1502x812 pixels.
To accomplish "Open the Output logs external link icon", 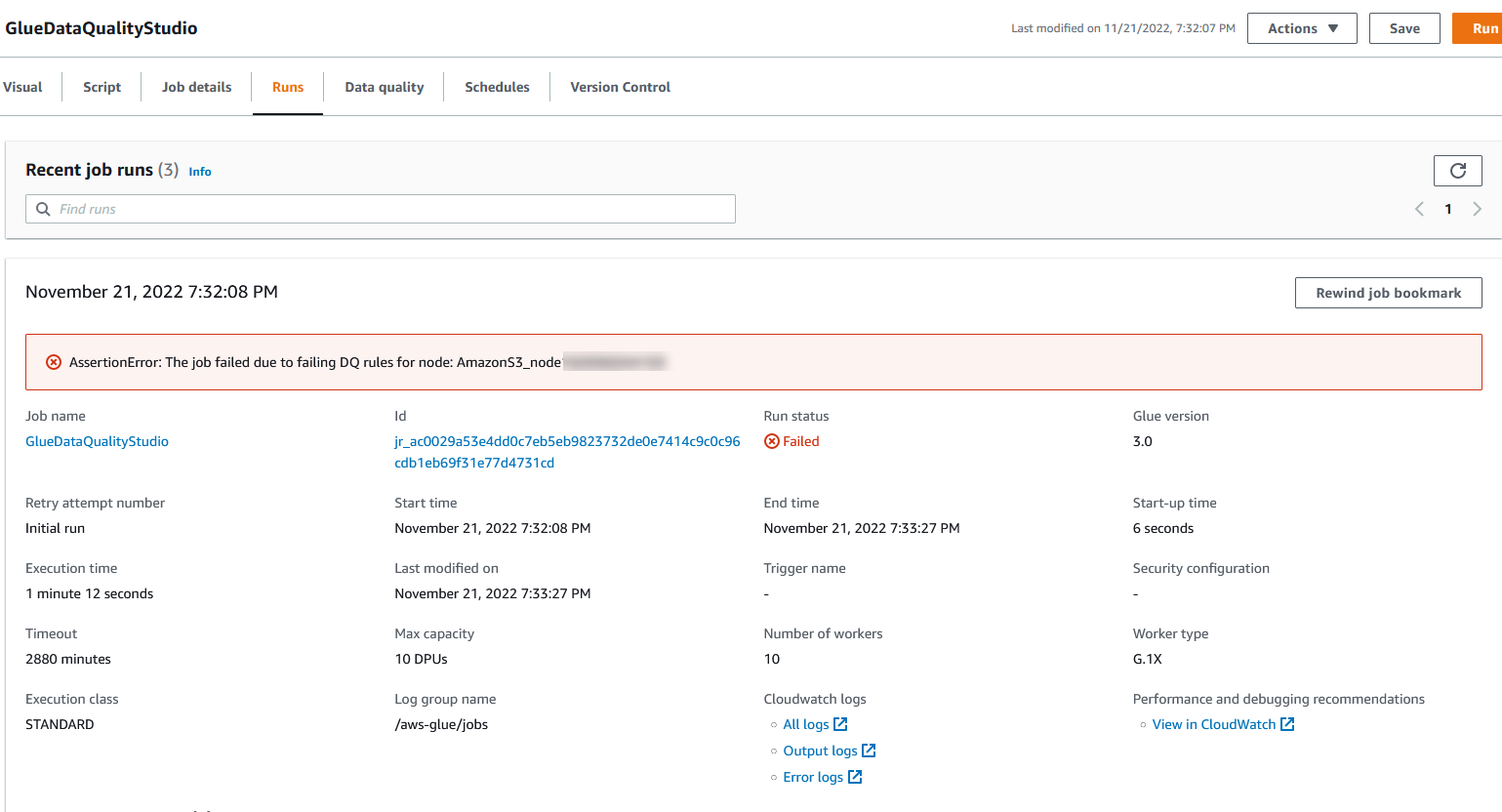I will (x=869, y=751).
